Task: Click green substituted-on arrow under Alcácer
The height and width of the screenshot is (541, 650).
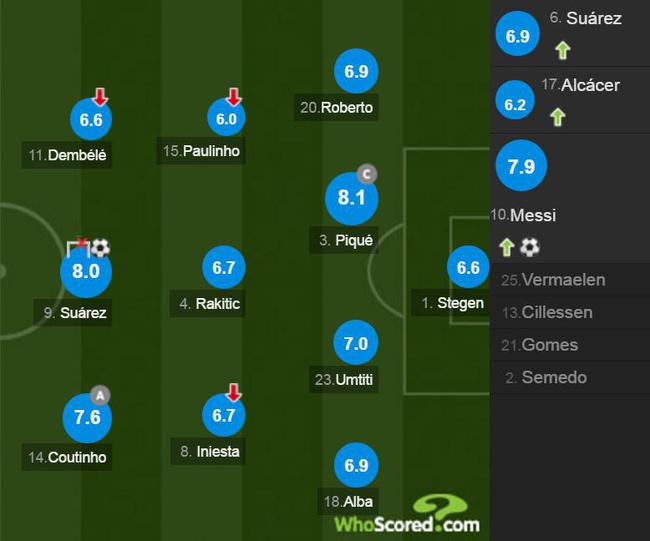Action: click(558, 116)
